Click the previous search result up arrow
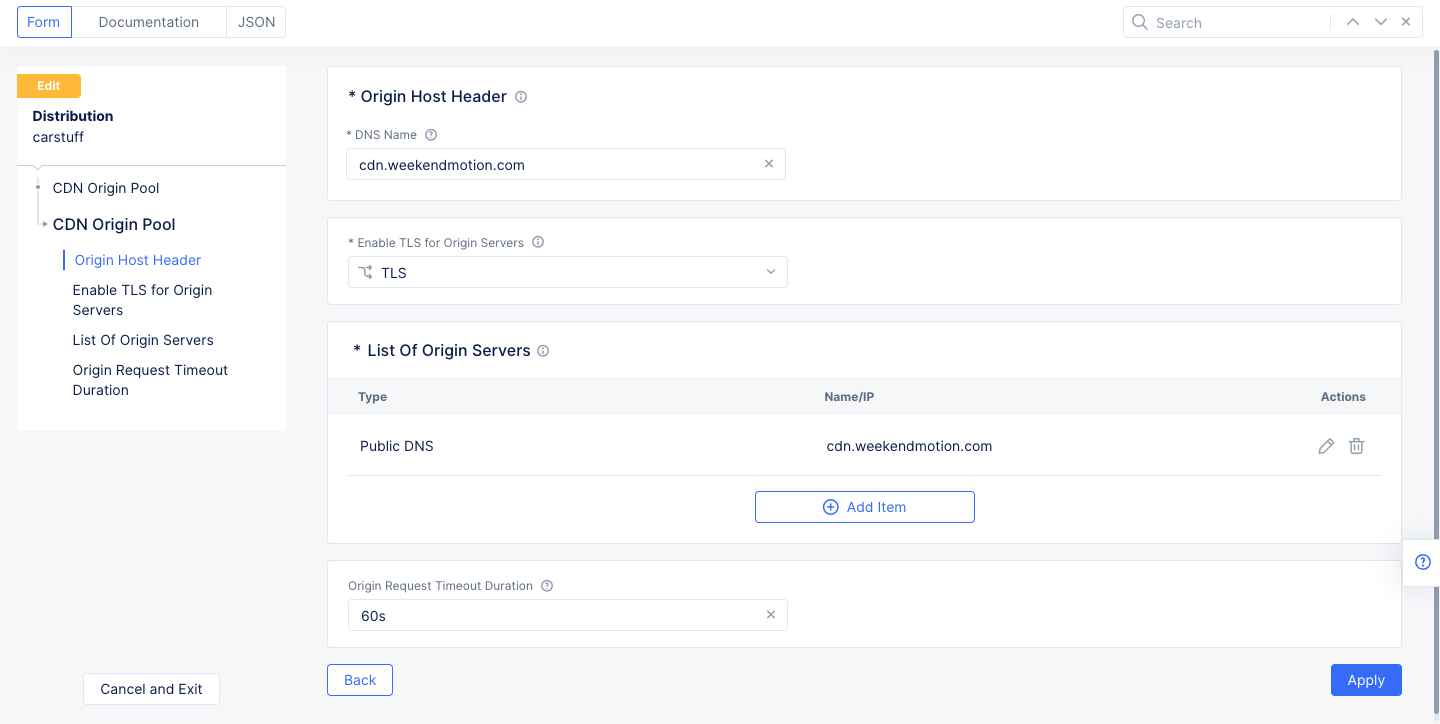 (1353, 21)
